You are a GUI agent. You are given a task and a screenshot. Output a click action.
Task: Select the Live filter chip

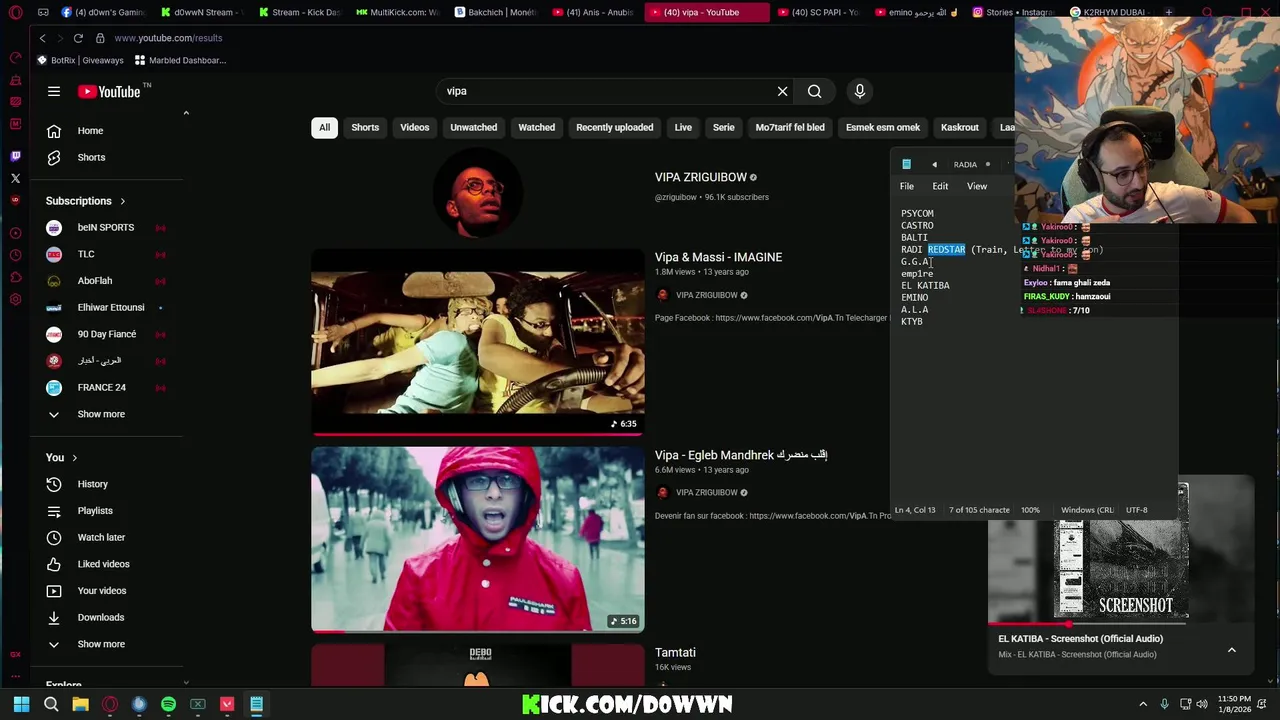(x=683, y=127)
